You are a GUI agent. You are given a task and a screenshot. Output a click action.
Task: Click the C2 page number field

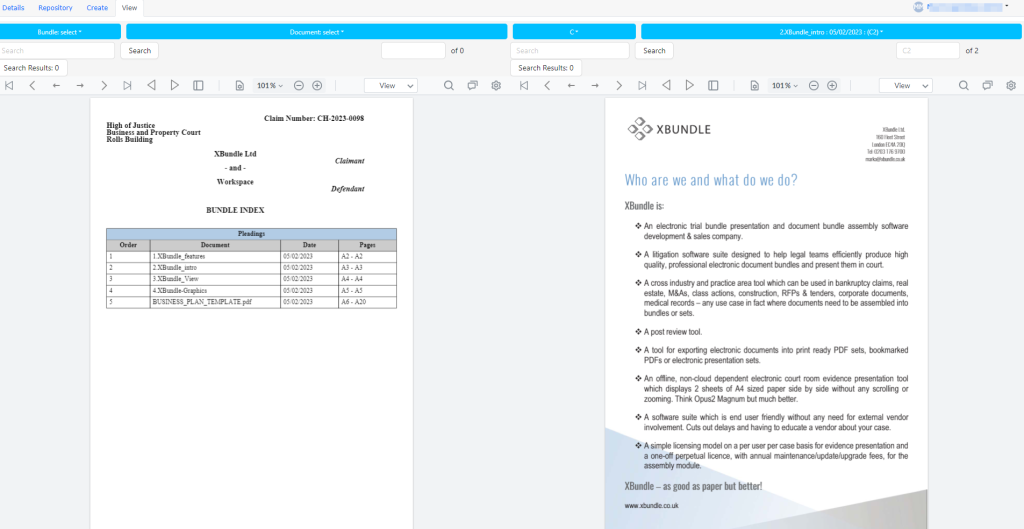tap(928, 50)
